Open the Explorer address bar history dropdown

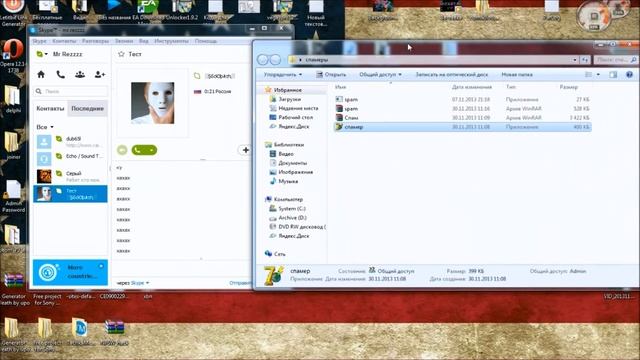575,60
